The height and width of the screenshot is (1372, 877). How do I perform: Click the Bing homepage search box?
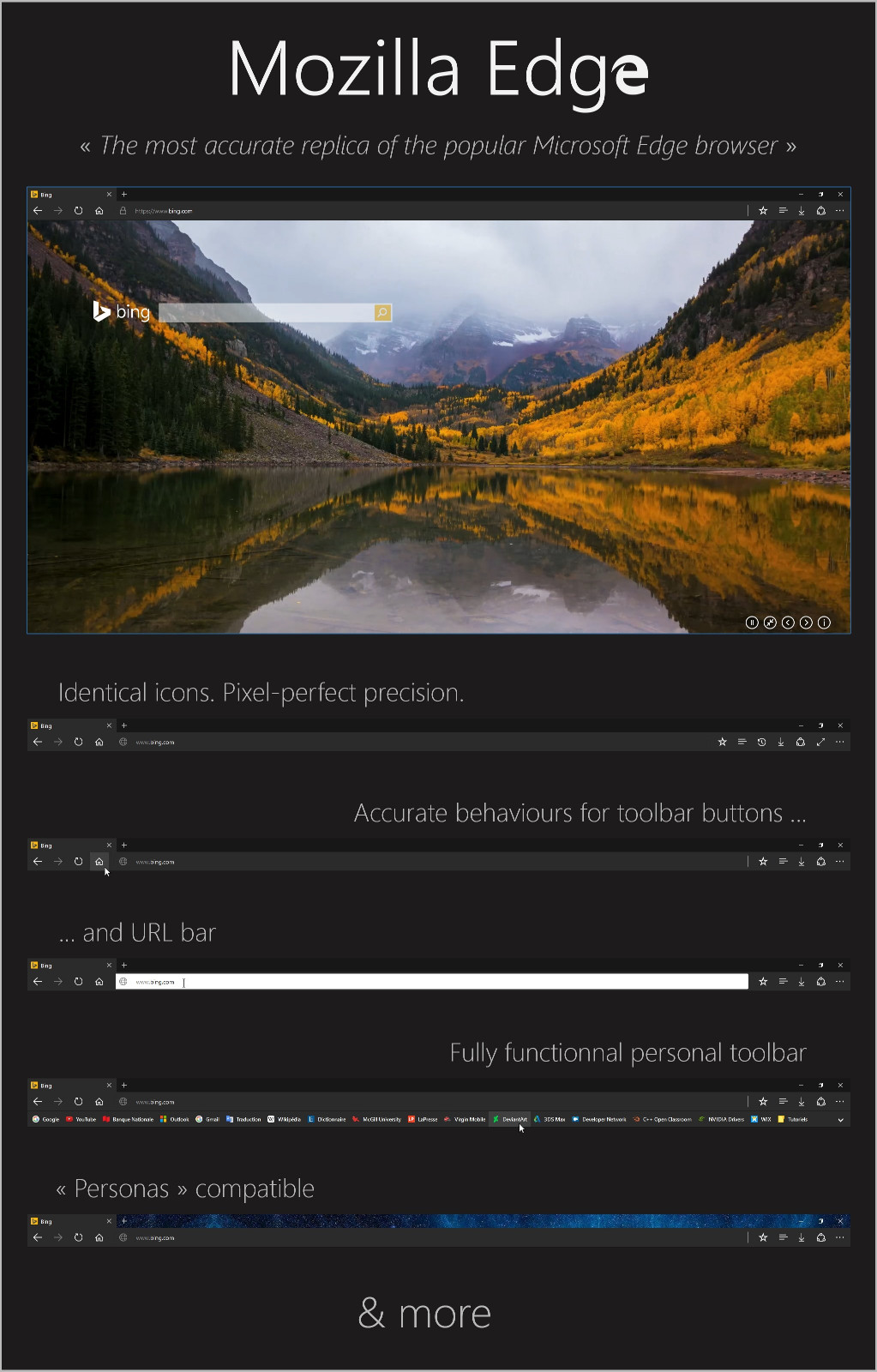click(267, 313)
